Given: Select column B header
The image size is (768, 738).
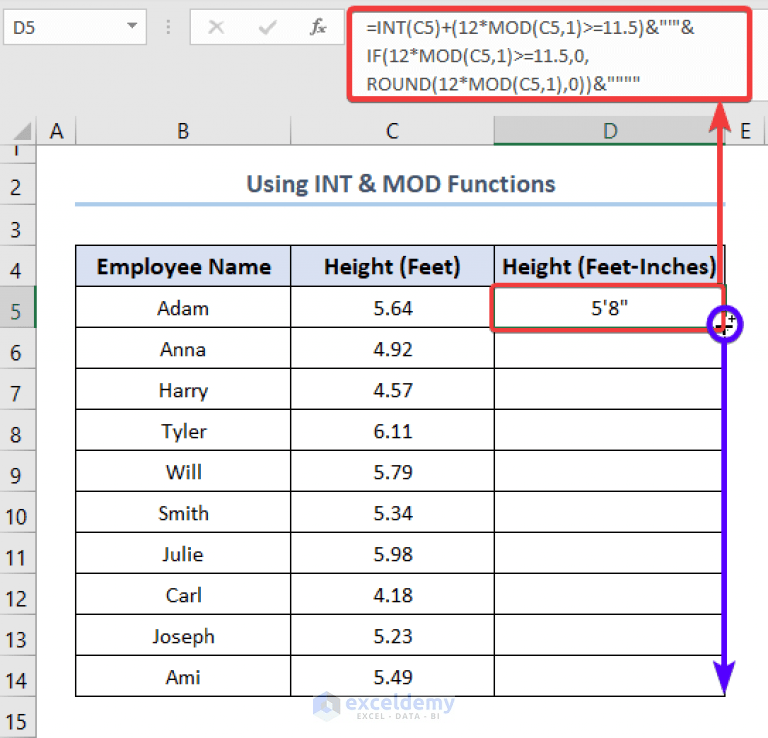Looking at the screenshot, I should [x=183, y=131].
